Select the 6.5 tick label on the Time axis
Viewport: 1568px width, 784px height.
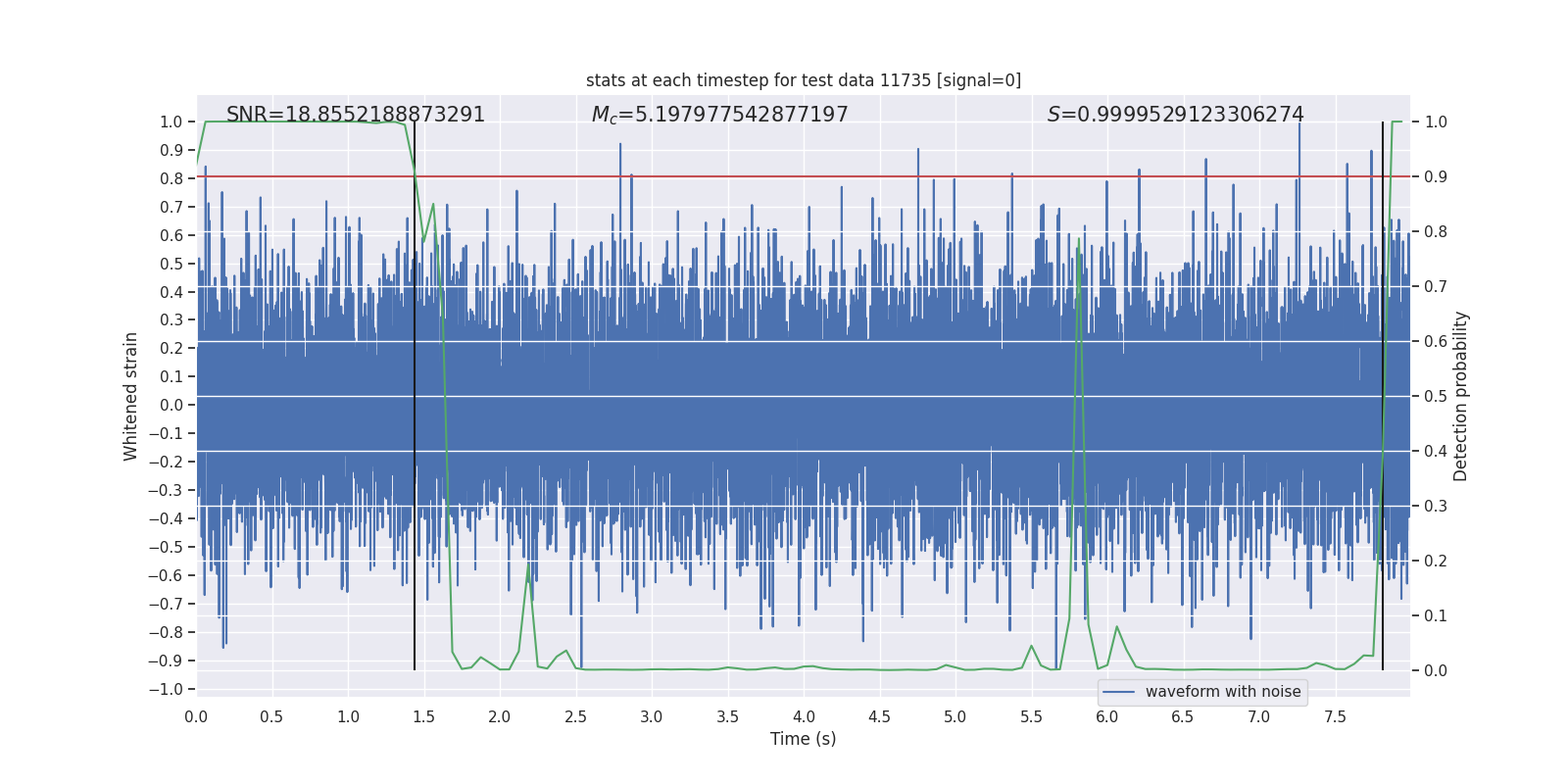[1183, 716]
